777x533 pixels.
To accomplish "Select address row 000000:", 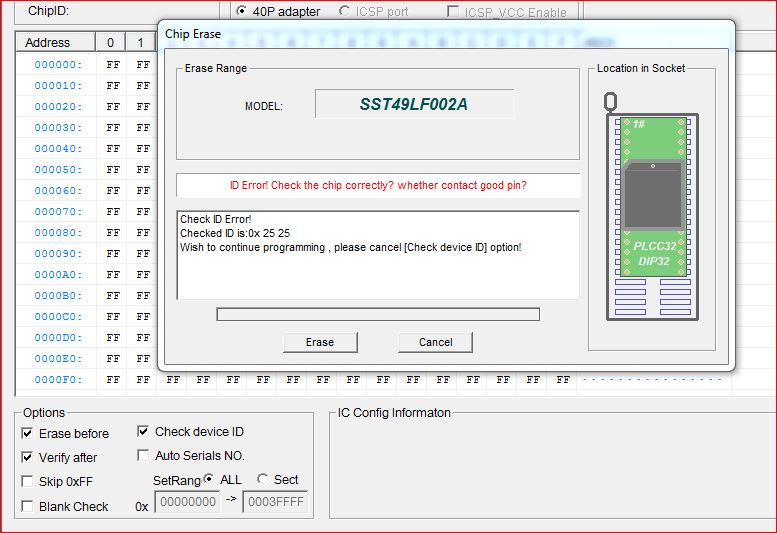I will tap(58, 64).
